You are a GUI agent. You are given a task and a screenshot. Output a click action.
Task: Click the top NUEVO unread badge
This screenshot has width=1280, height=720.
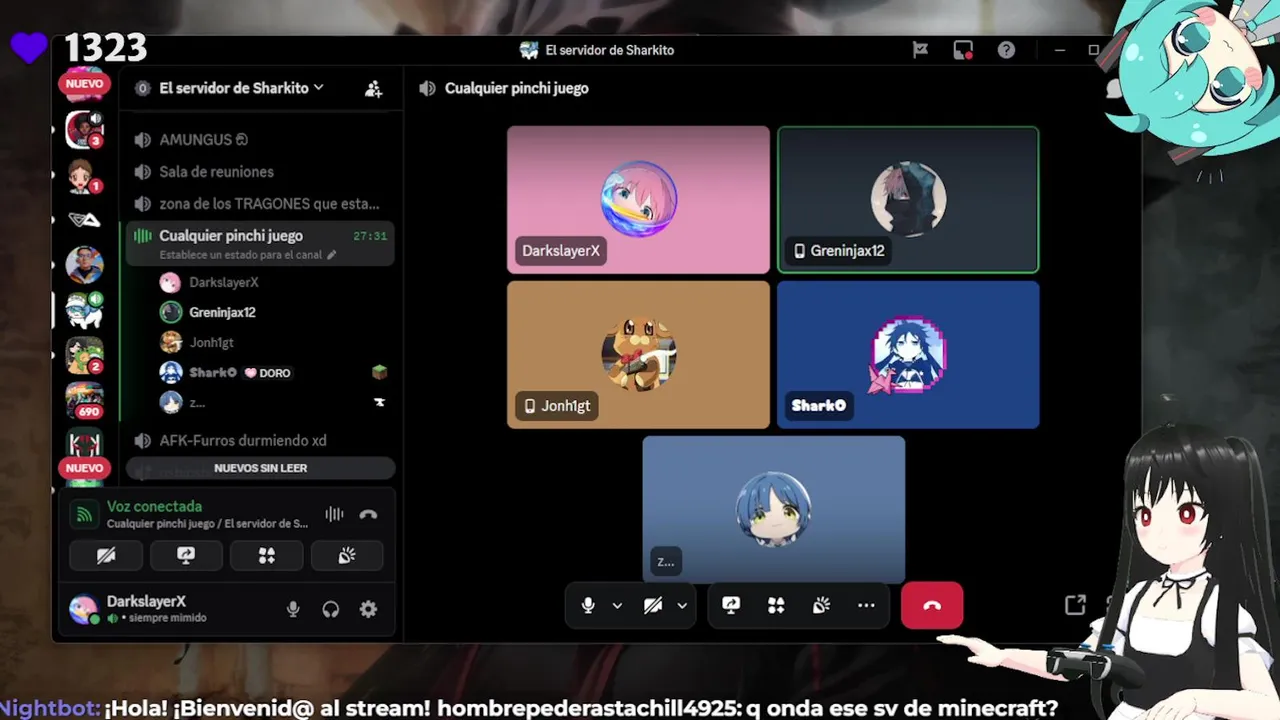84,84
